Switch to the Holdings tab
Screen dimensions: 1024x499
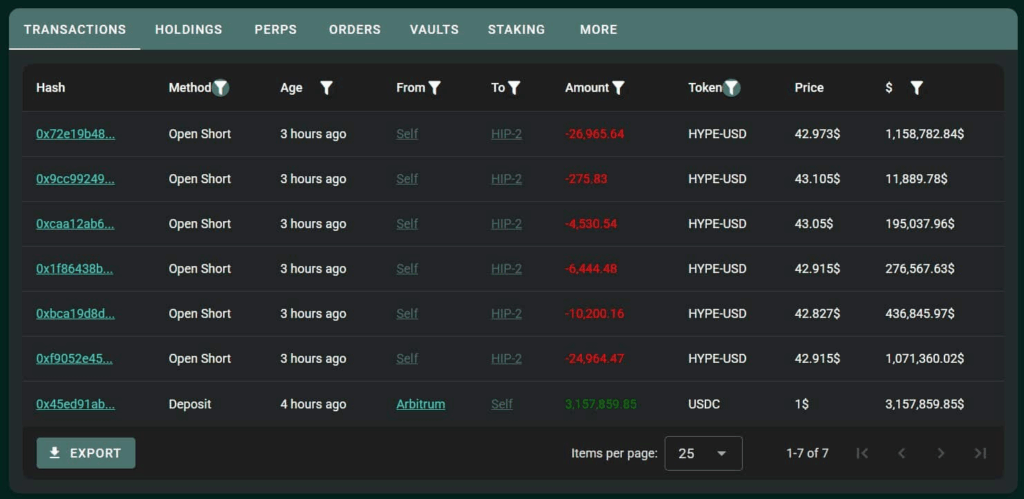pyautogui.click(x=188, y=29)
